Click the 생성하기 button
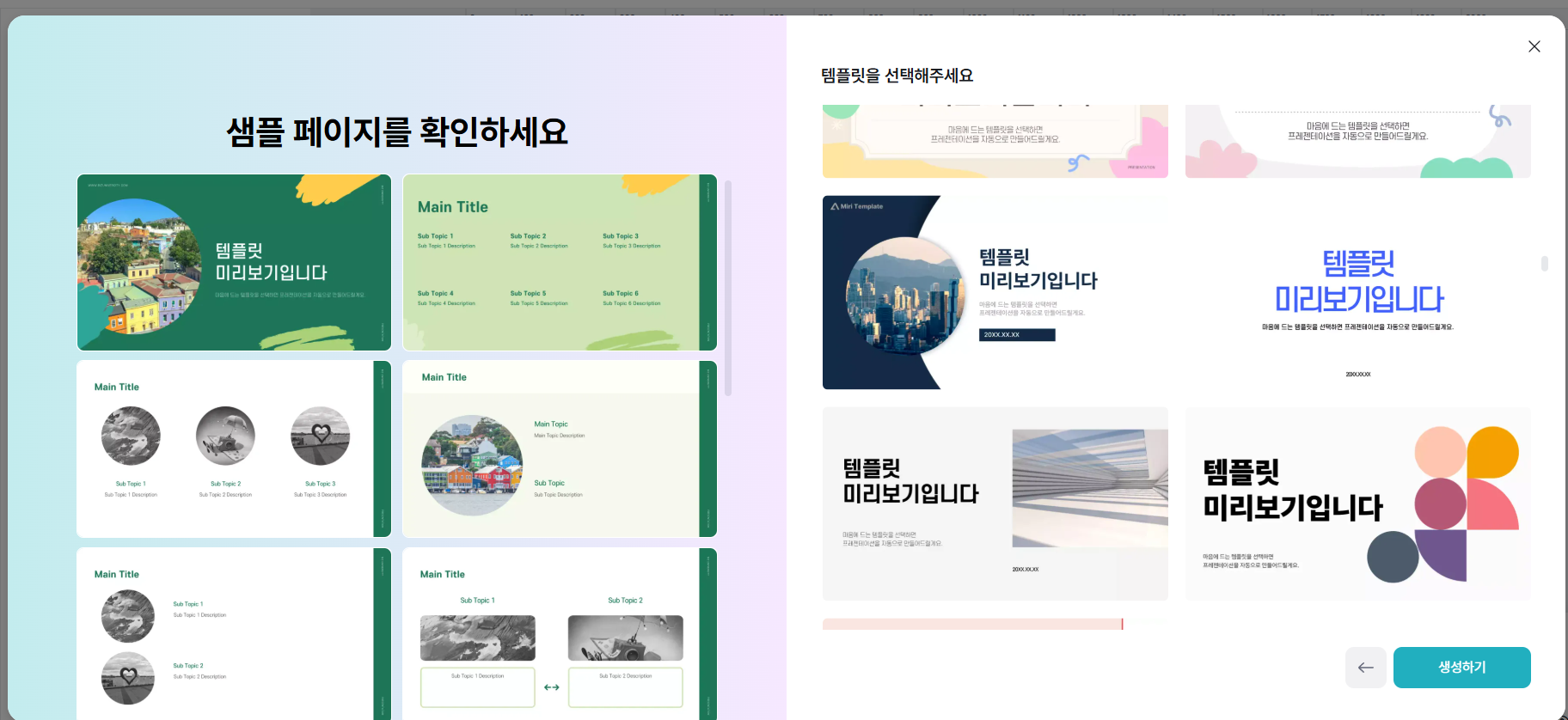 [x=1461, y=668]
